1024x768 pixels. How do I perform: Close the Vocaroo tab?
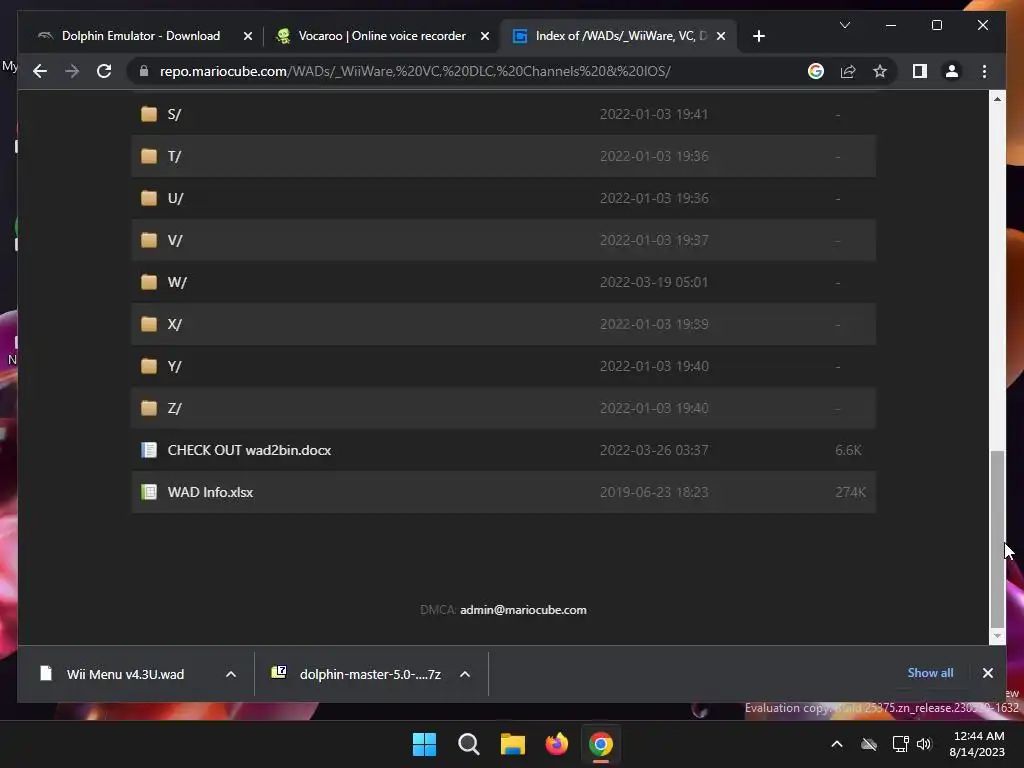coord(485,36)
